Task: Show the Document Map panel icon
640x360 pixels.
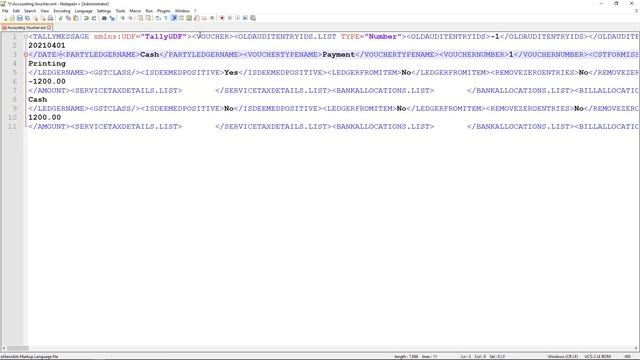Action: point(189,18)
